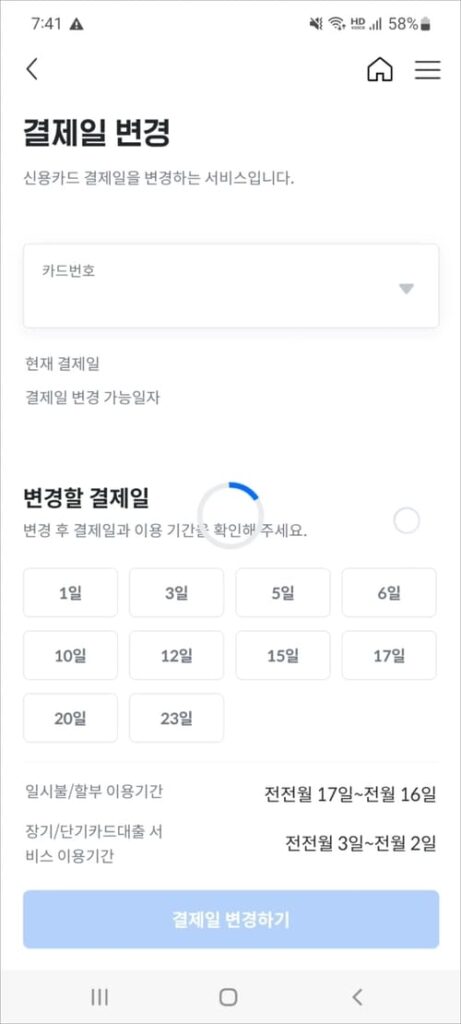Choose the 17일 payment date option
The image size is (461, 1024).
click(x=389, y=655)
